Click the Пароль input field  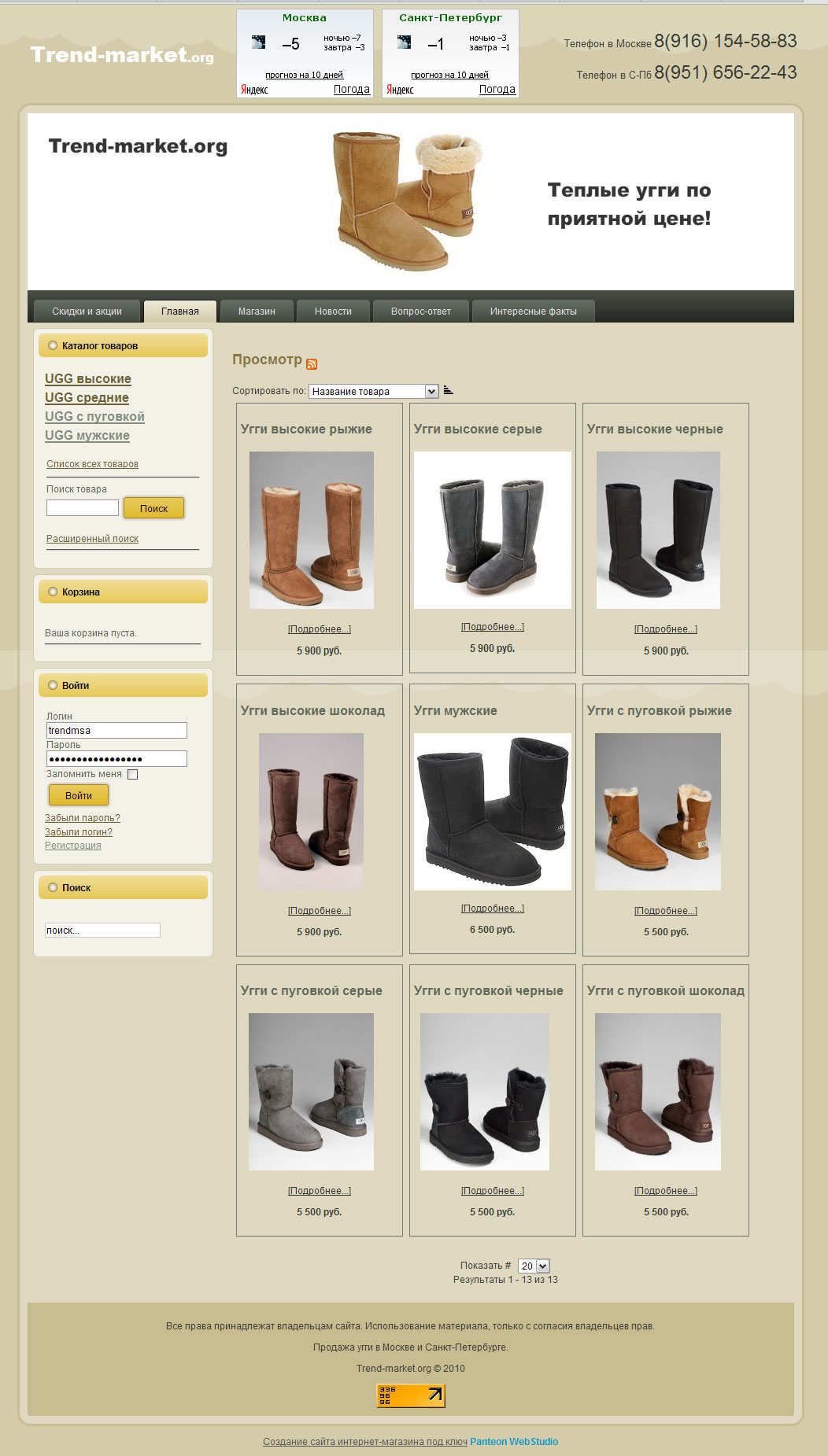(116, 758)
